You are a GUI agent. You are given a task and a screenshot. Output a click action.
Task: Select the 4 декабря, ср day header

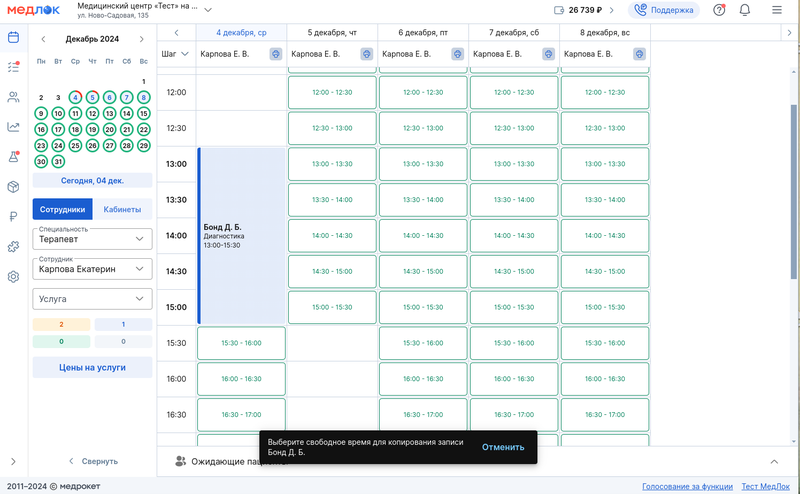[241, 33]
